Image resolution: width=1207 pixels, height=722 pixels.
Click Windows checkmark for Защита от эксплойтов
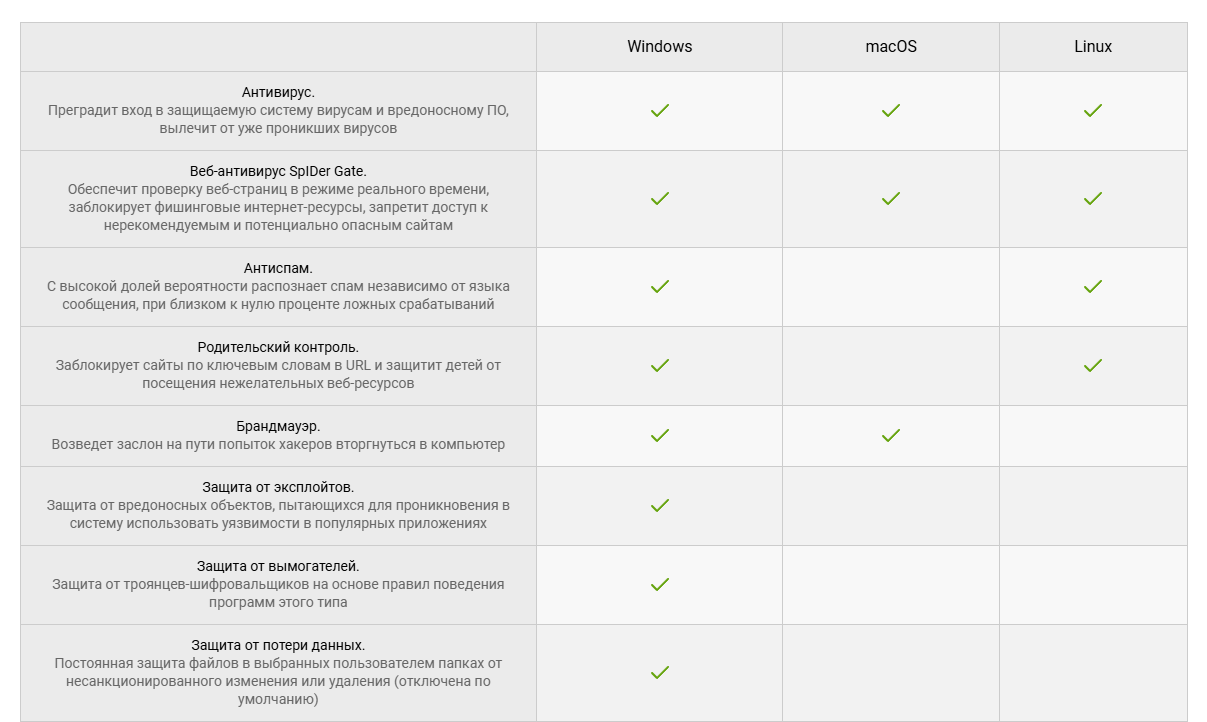(x=659, y=506)
